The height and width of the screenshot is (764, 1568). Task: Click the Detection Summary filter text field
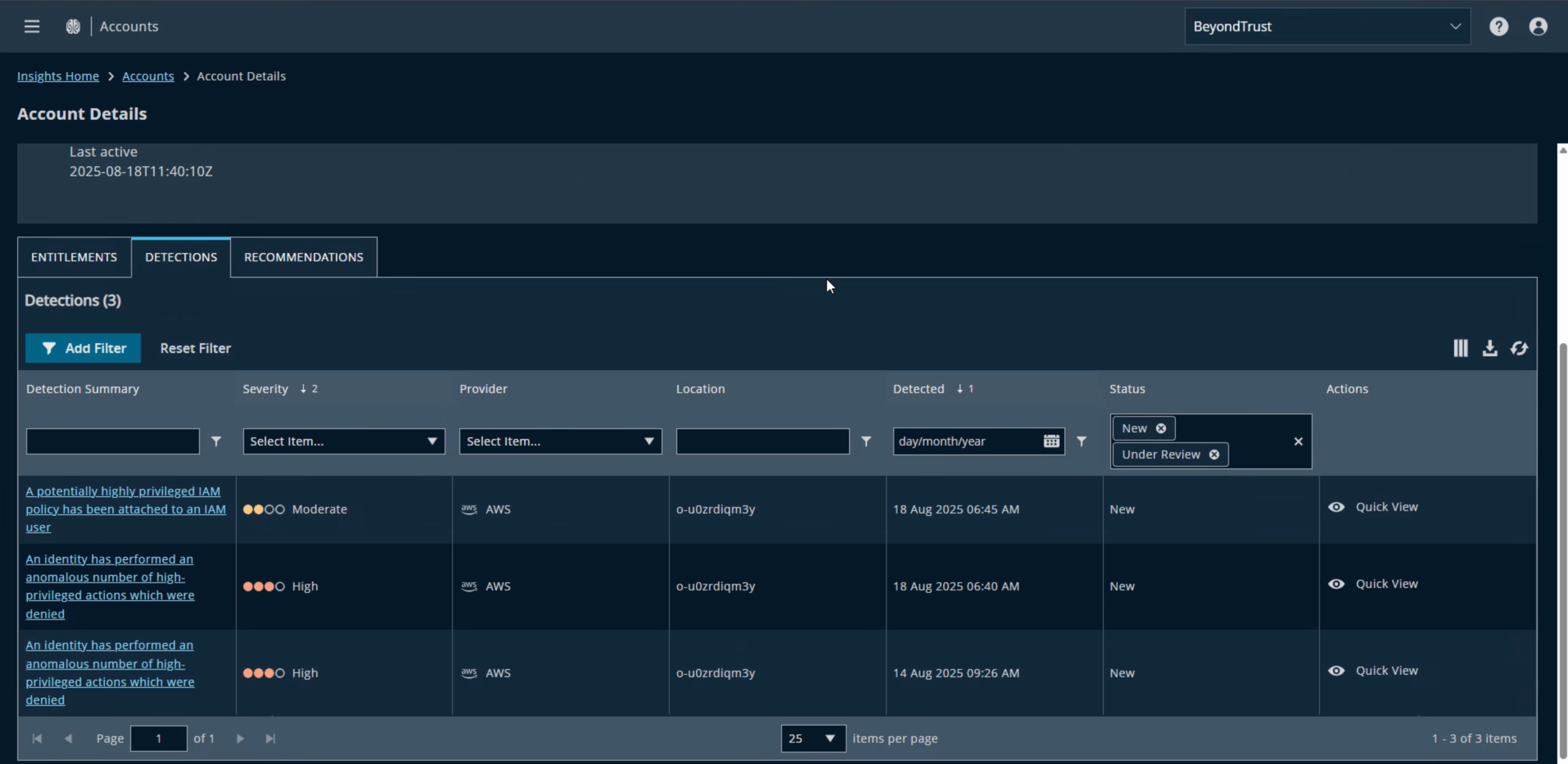click(x=113, y=441)
